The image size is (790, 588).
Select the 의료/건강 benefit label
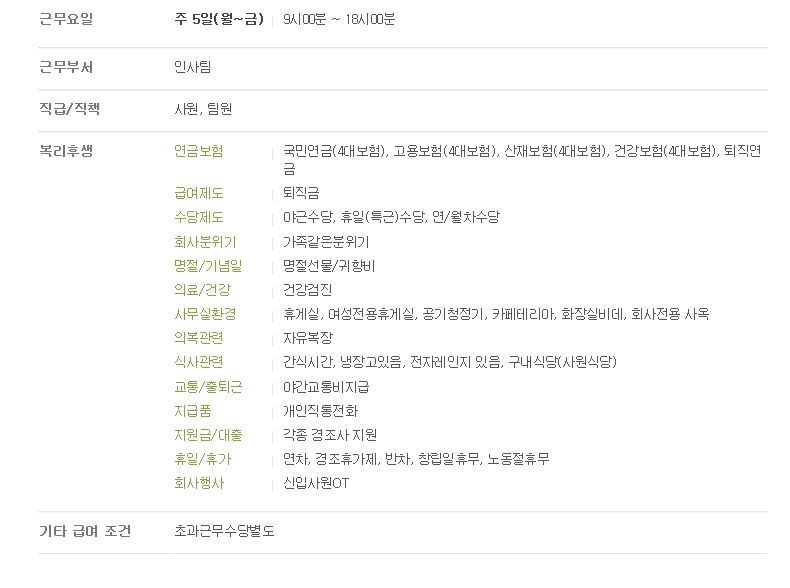[x=203, y=290]
